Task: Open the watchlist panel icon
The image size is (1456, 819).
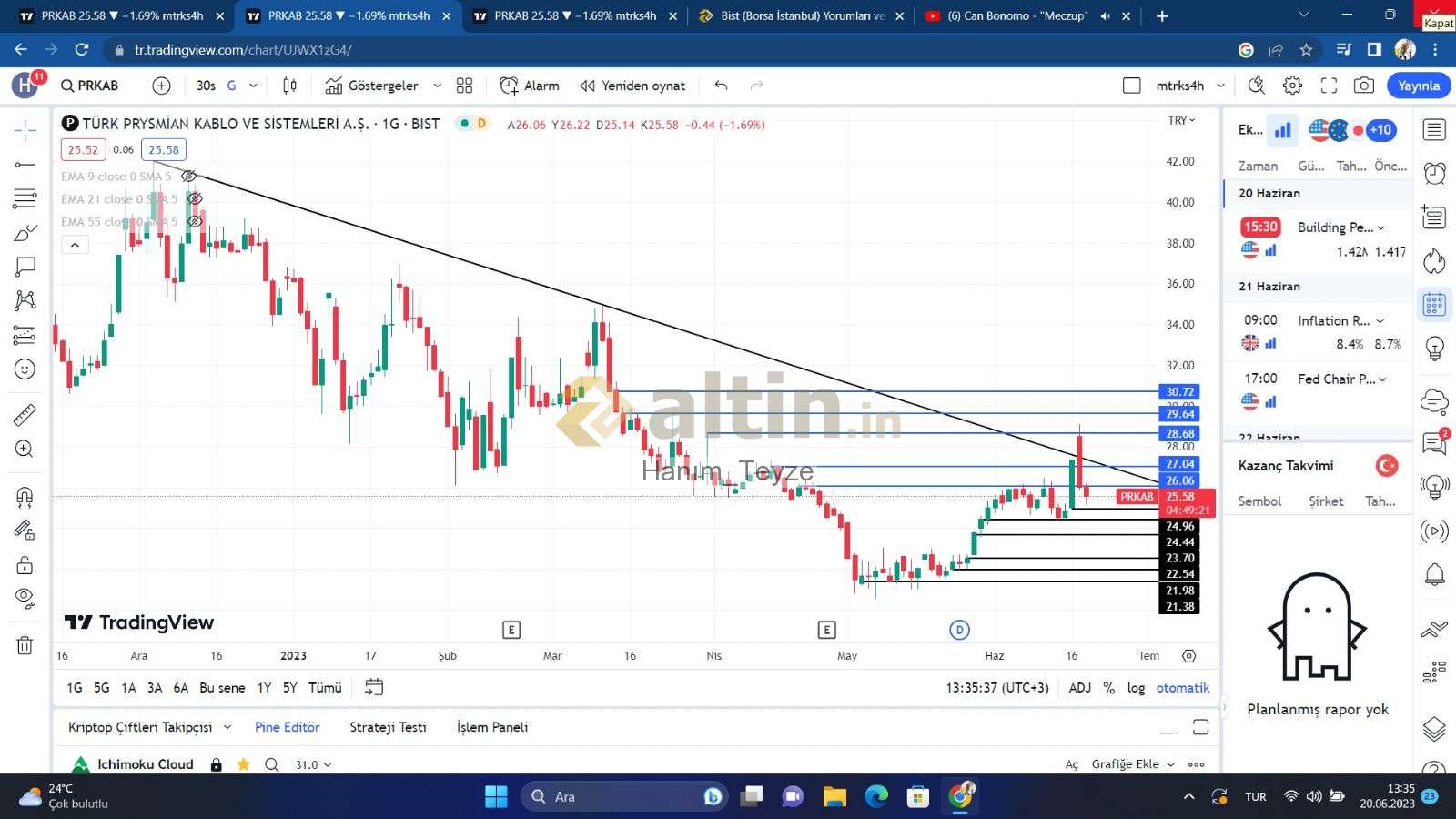Action: coord(1434,130)
